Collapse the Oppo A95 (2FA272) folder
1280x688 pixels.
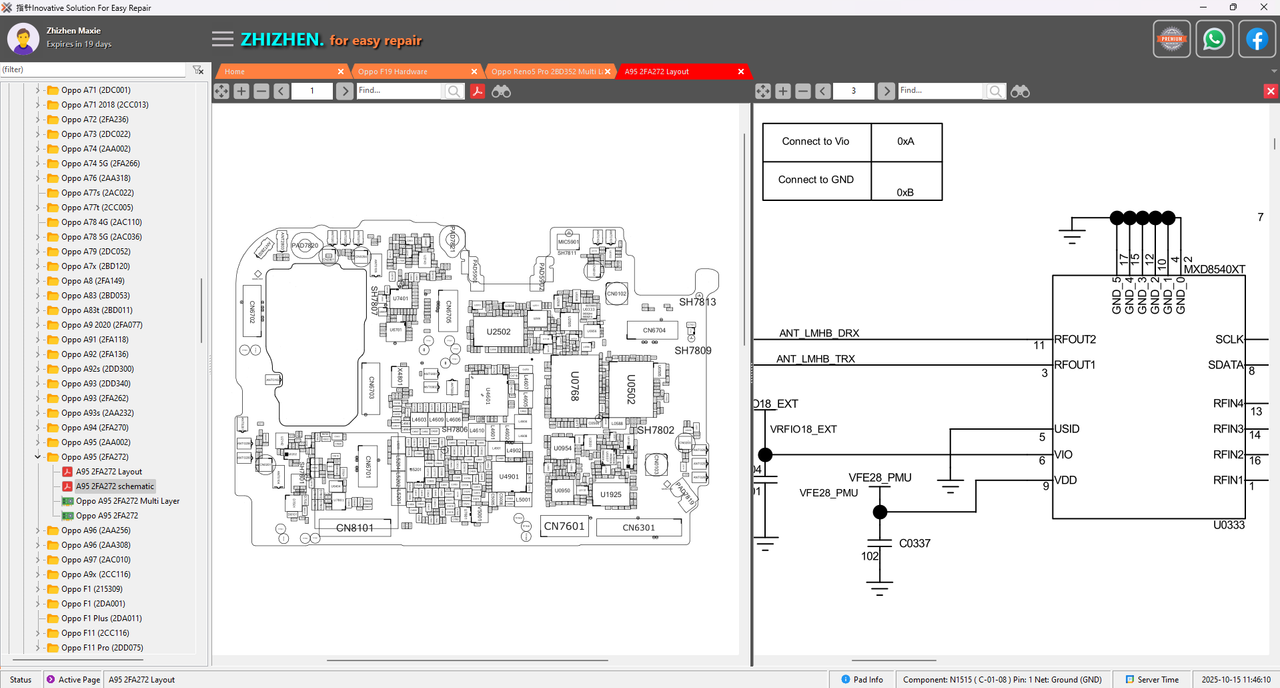[x=38, y=457]
